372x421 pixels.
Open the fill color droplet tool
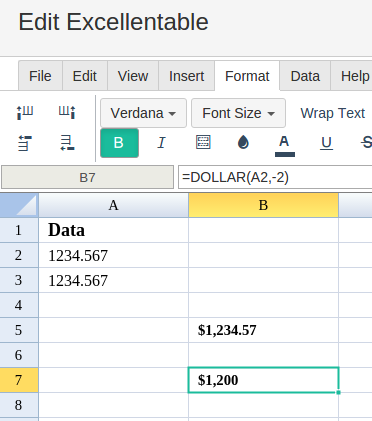243,143
